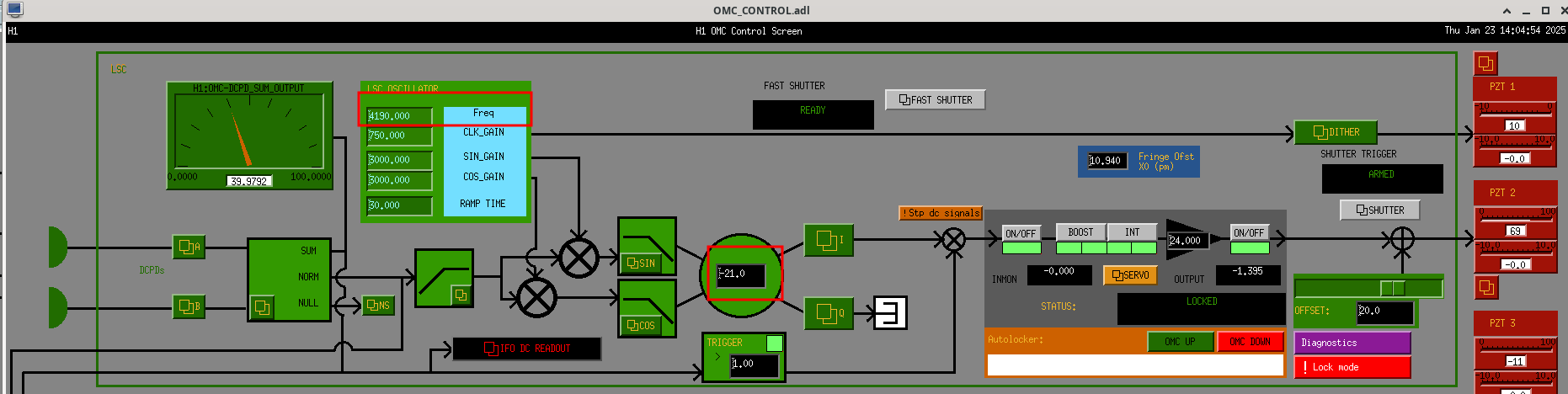Open the ramp filter block display icon
Screen dimensions: 1568x394
click(x=460, y=295)
